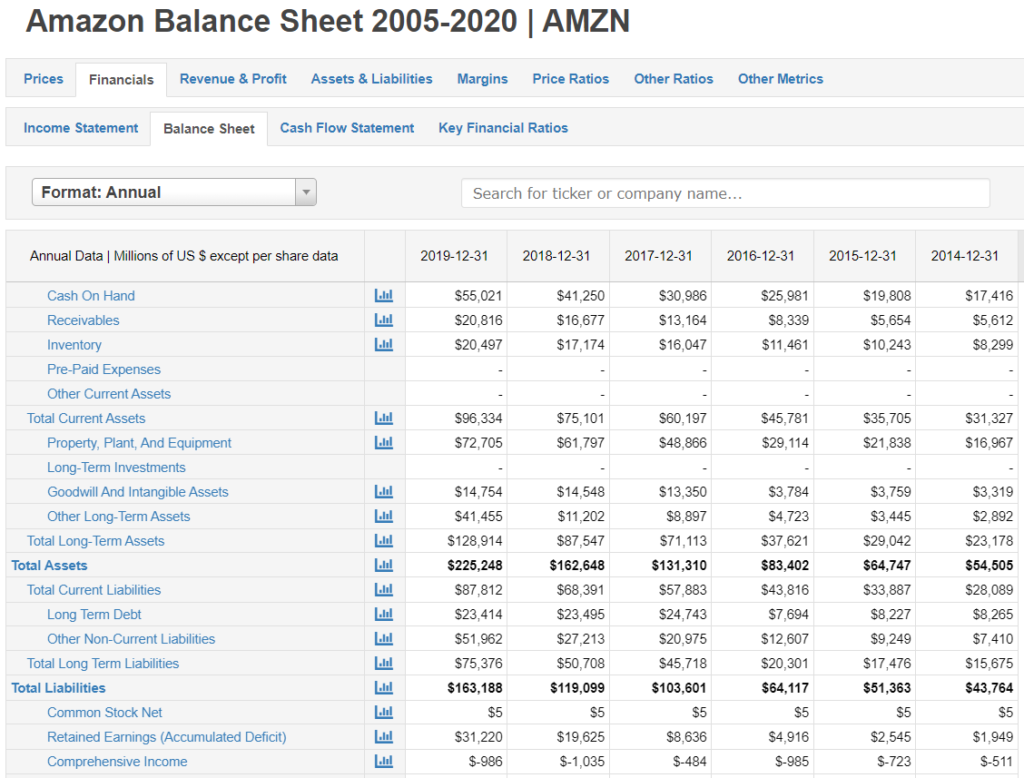This screenshot has width=1024, height=778.
Task: Open the Cash On Hand chart icon
Action: click(x=384, y=295)
